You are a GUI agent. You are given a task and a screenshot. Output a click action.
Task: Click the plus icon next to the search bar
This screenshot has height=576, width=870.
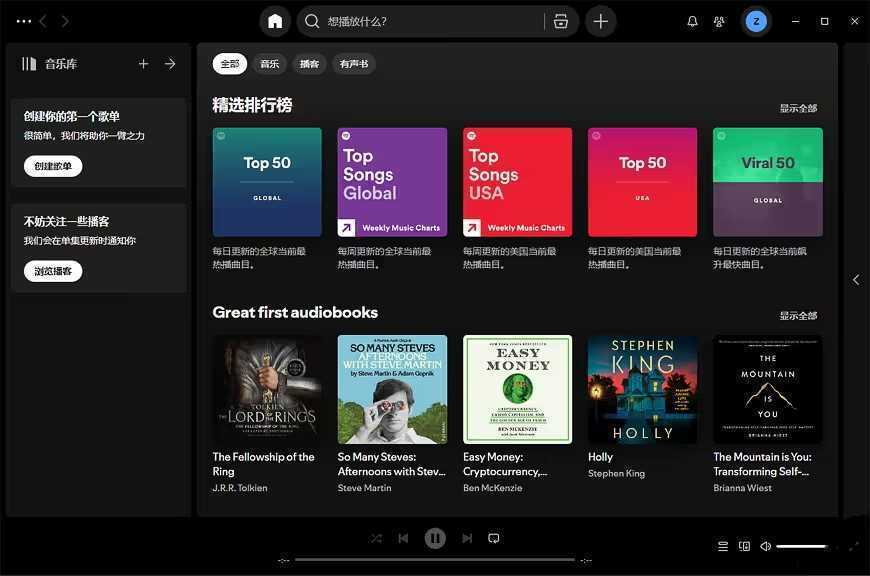[600, 20]
